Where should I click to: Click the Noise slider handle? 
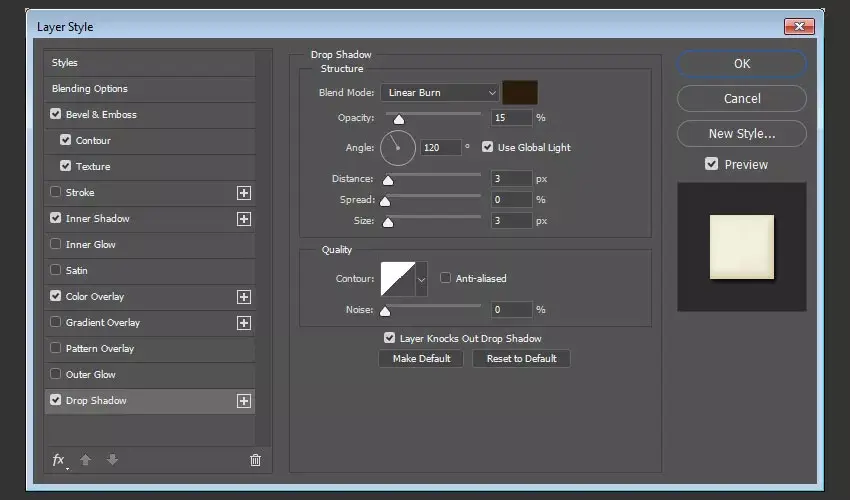(385, 311)
